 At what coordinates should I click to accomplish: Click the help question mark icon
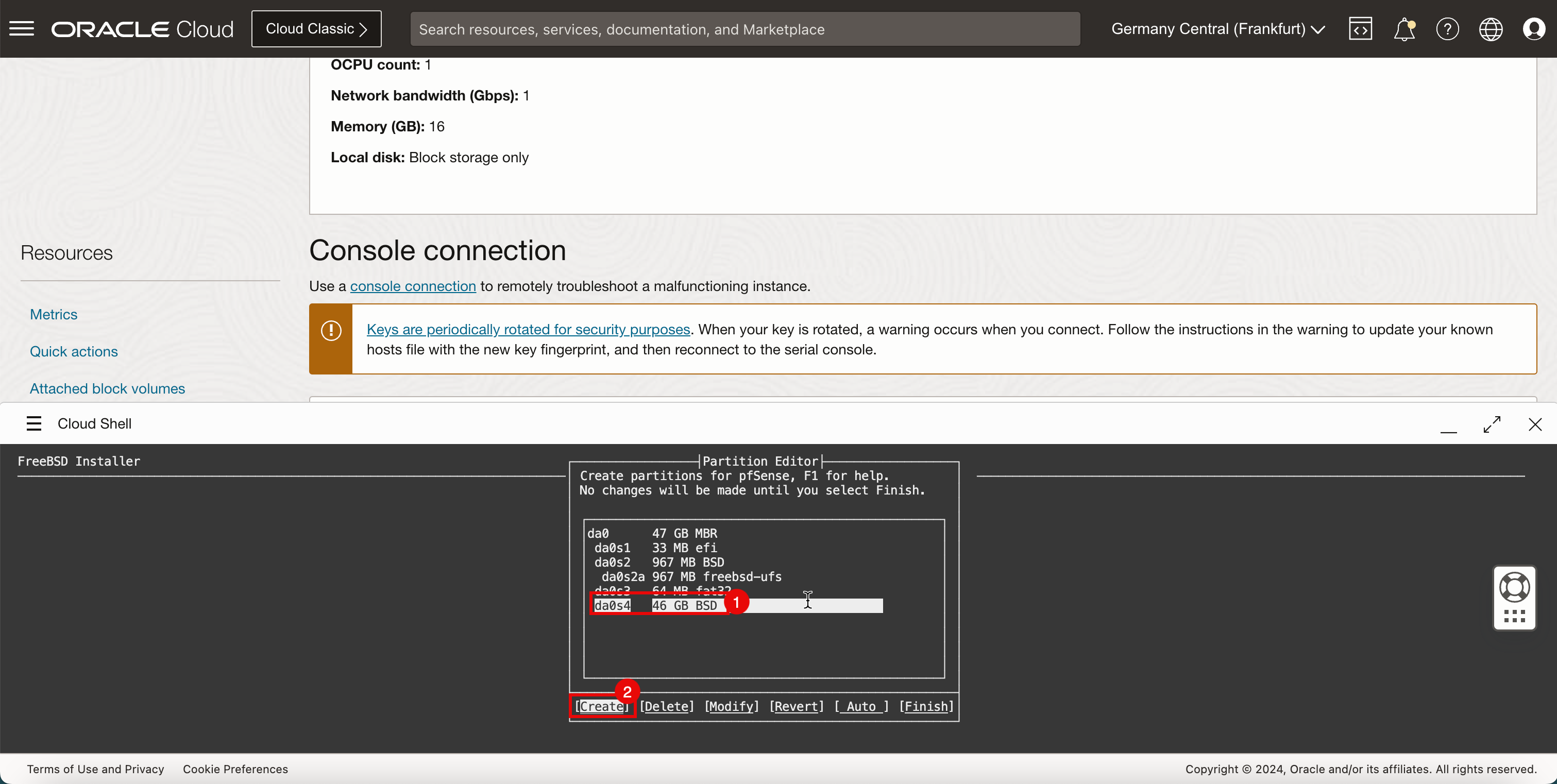pyautogui.click(x=1448, y=29)
